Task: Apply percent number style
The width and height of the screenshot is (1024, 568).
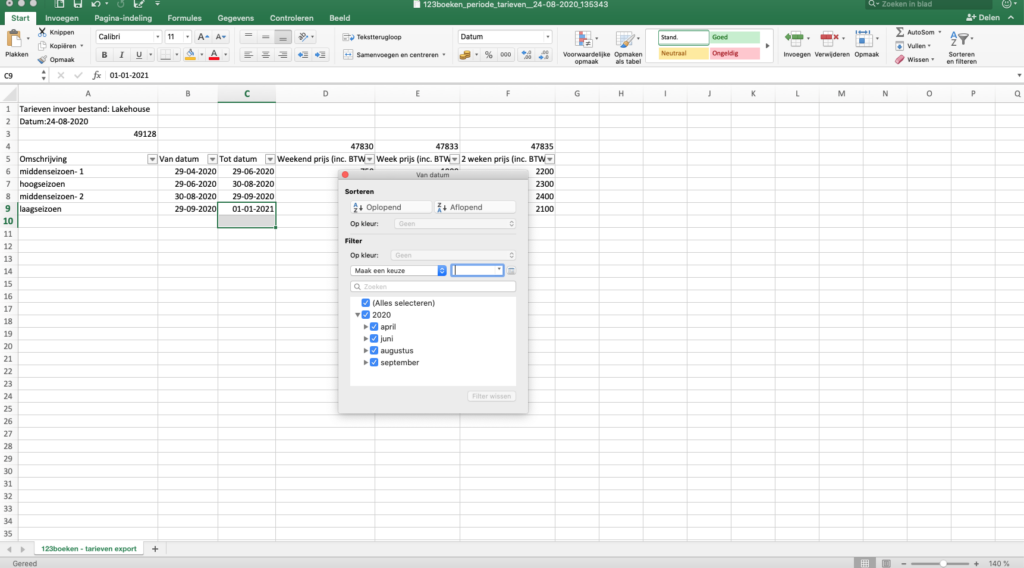Action: (x=488, y=55)
